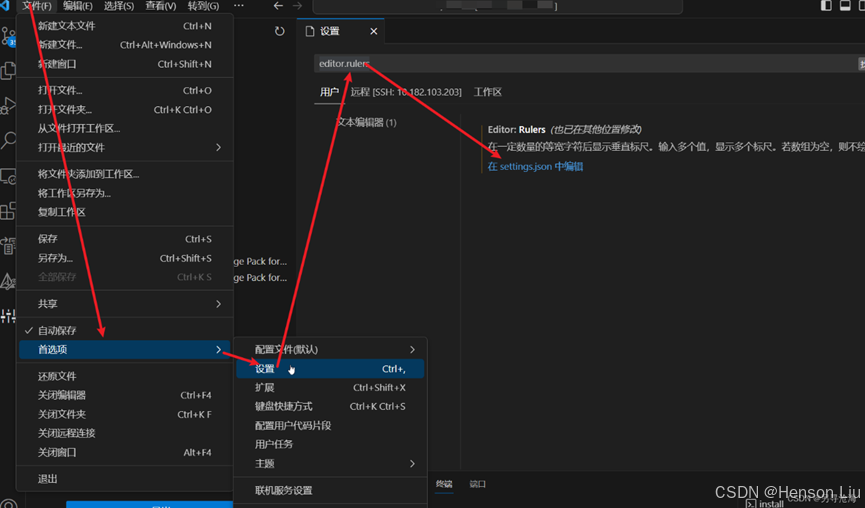The image size is (865, 508).
Task: Focus the settings search box with editor.rulers
Action: click(587, 64)
